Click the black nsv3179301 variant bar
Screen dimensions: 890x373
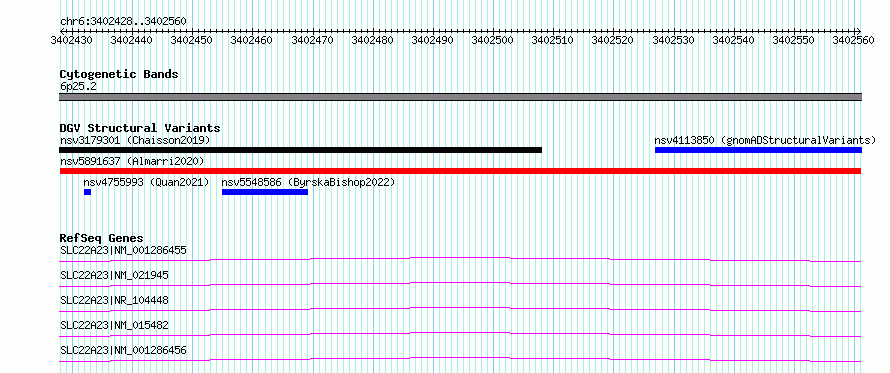pyautogui.click(x=300, y=150)
